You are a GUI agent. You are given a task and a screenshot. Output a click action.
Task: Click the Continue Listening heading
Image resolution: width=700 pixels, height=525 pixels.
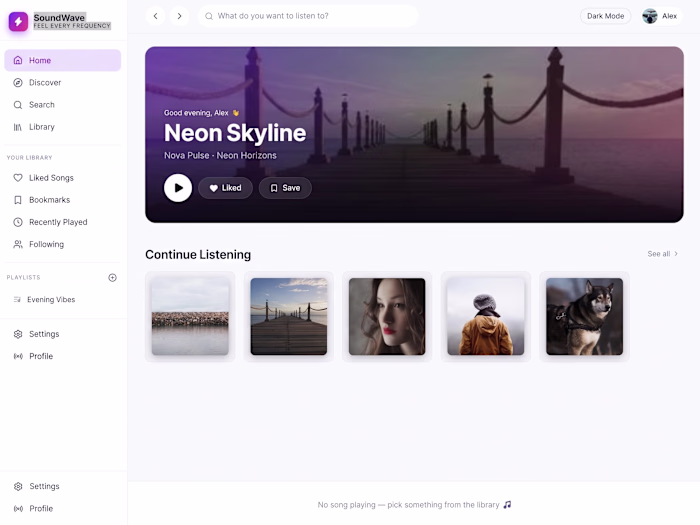[198, 254]
